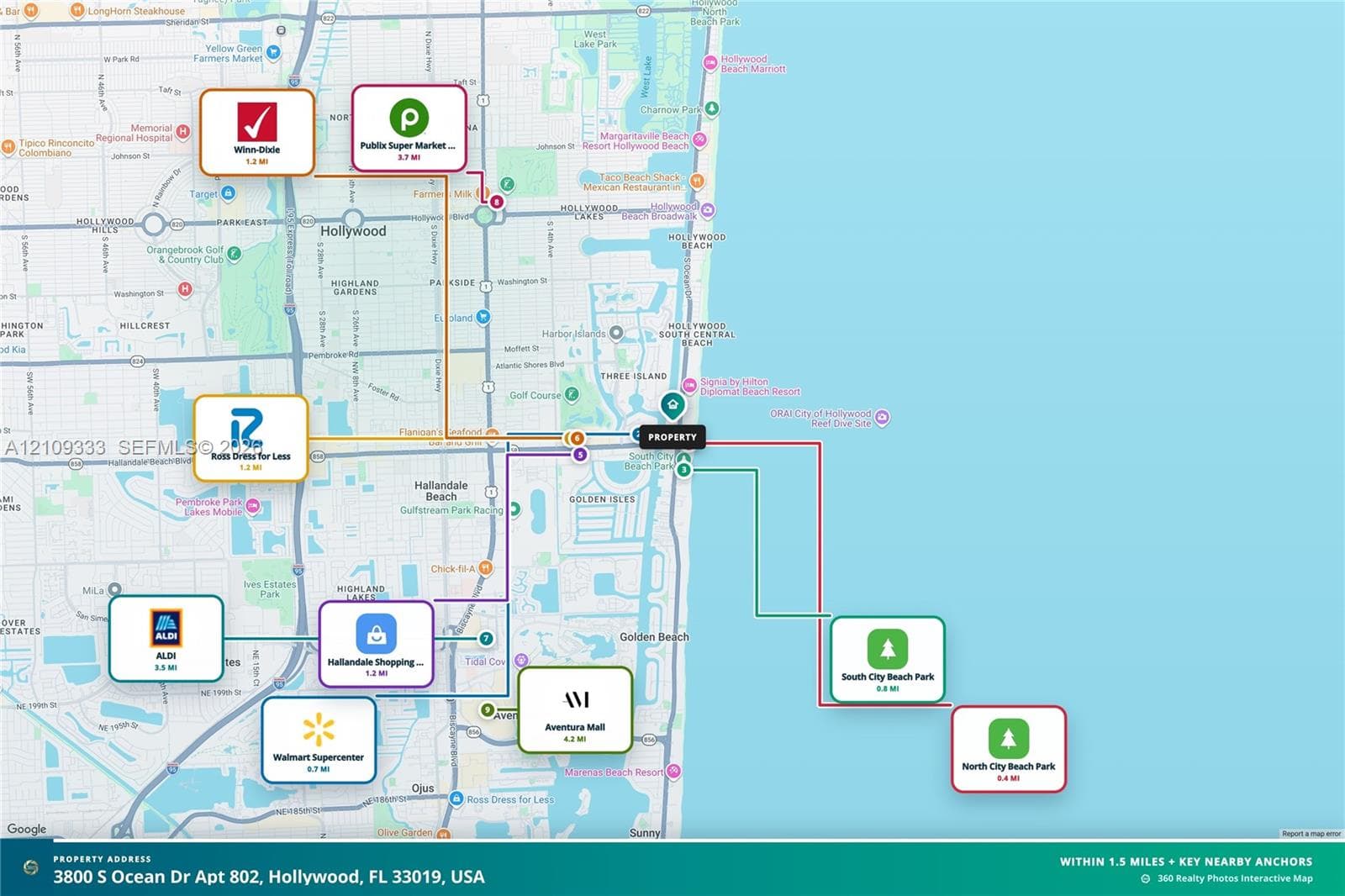Click the Aventura Mall card
The width and height of the screenshot is (1345, 896).
tap(575, 709)
